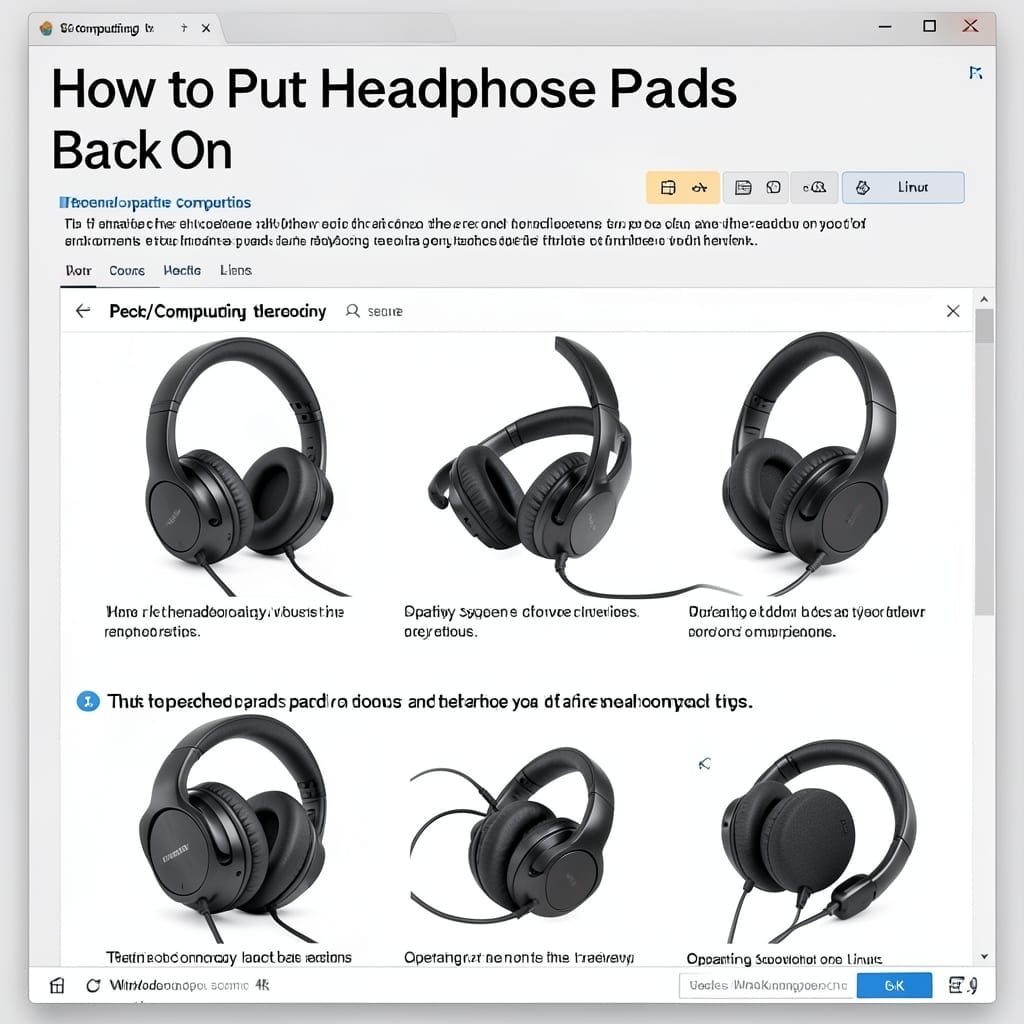This screenshot has height=1024, width=1024.
Task: Open the right headphone image in top row
Action: (x=810, y=462)
